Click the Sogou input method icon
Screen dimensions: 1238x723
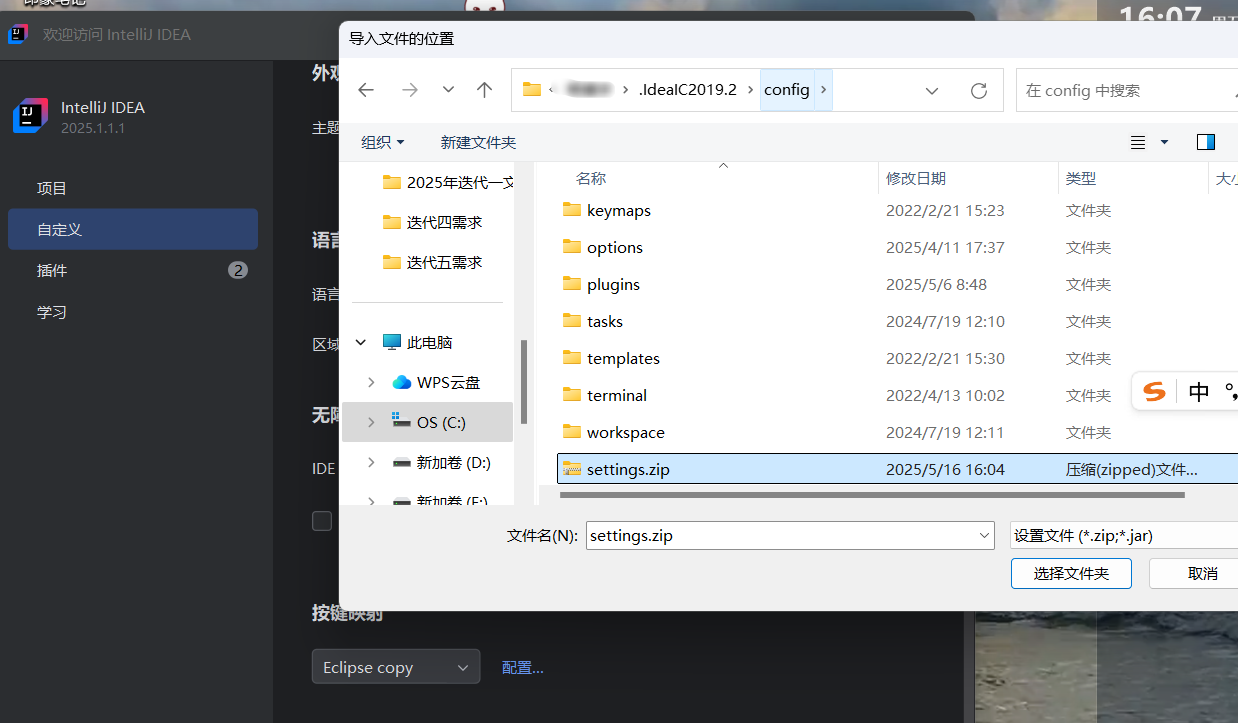pyautogui.click(x=1152, y=391)
